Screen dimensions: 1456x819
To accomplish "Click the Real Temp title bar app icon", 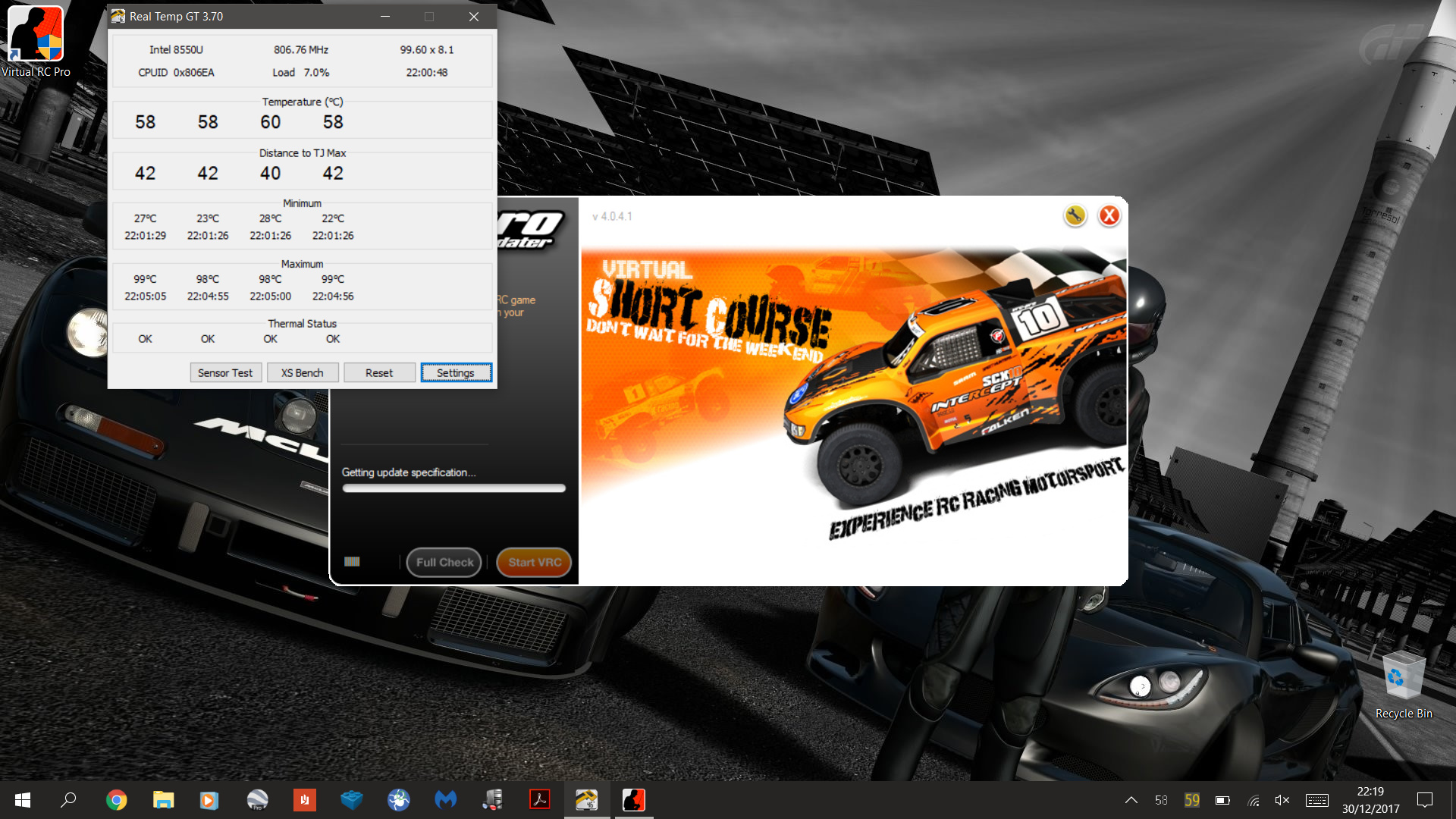I will pyautogui.click(x=118, y=16).
